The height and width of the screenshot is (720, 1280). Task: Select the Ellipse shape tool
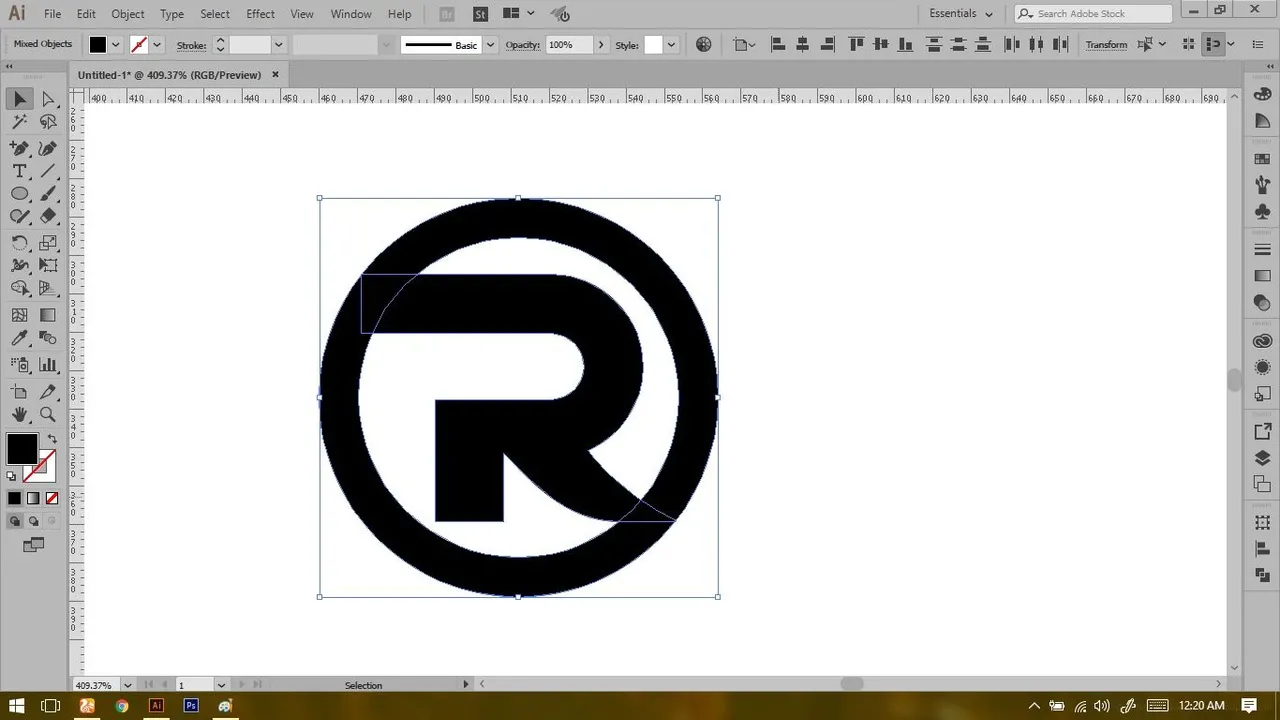coord(20,194)
